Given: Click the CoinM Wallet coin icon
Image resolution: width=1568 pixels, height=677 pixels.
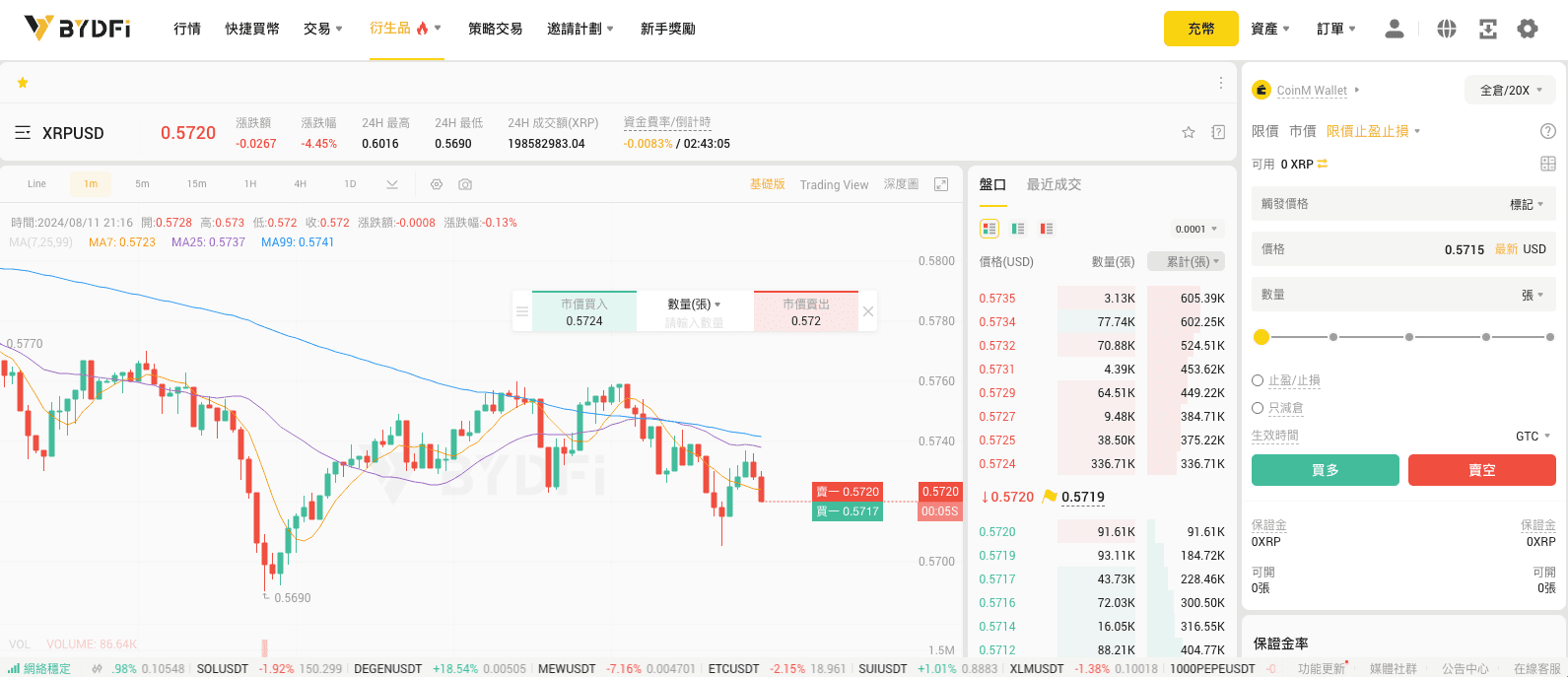Looking at the screenshot, I should tap(1261, 90).
